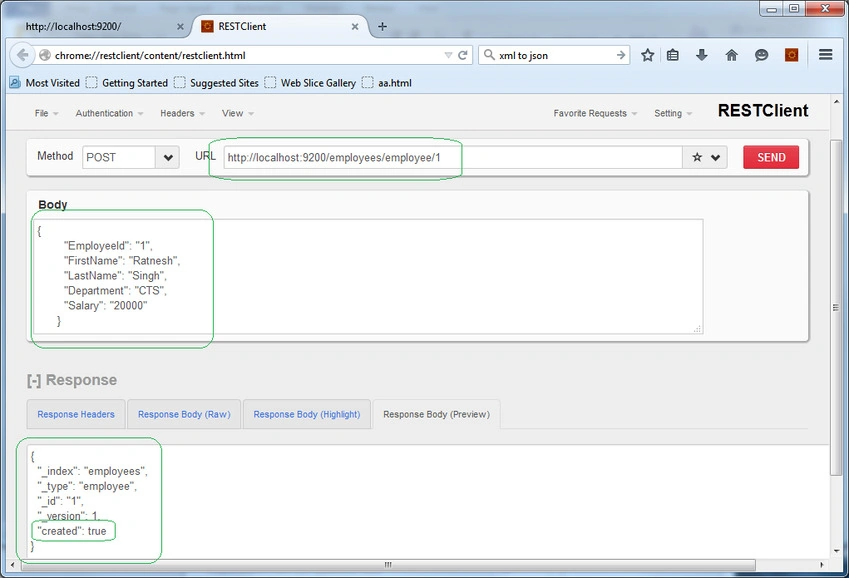Open URL bar history dropdown arrow
The image size is (849, 578).
point(448,55)
